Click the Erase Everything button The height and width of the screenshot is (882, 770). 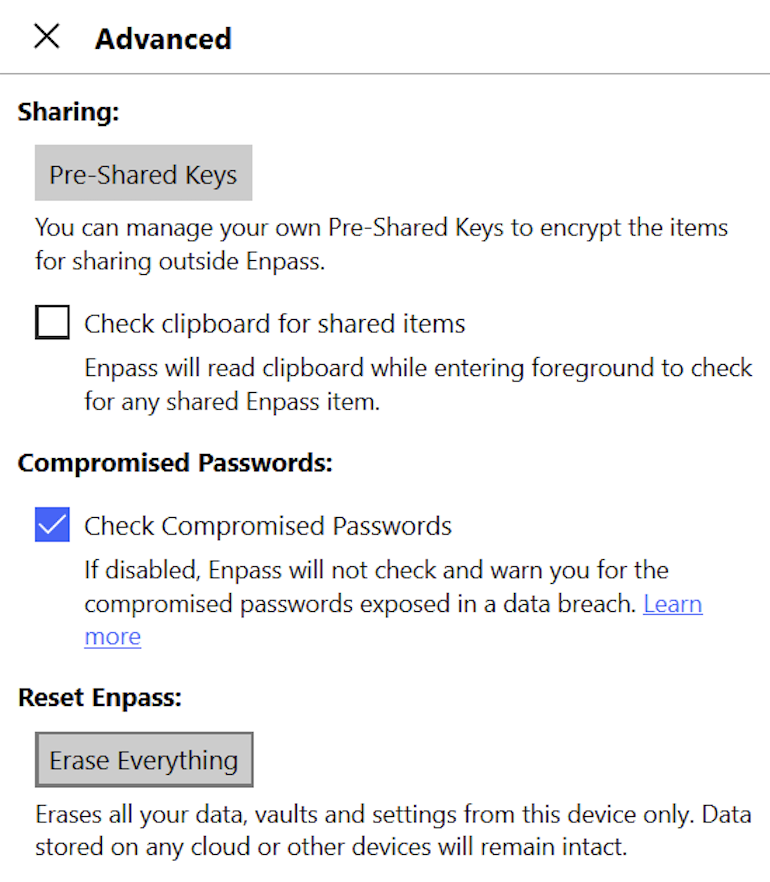(x=143, y=759)
